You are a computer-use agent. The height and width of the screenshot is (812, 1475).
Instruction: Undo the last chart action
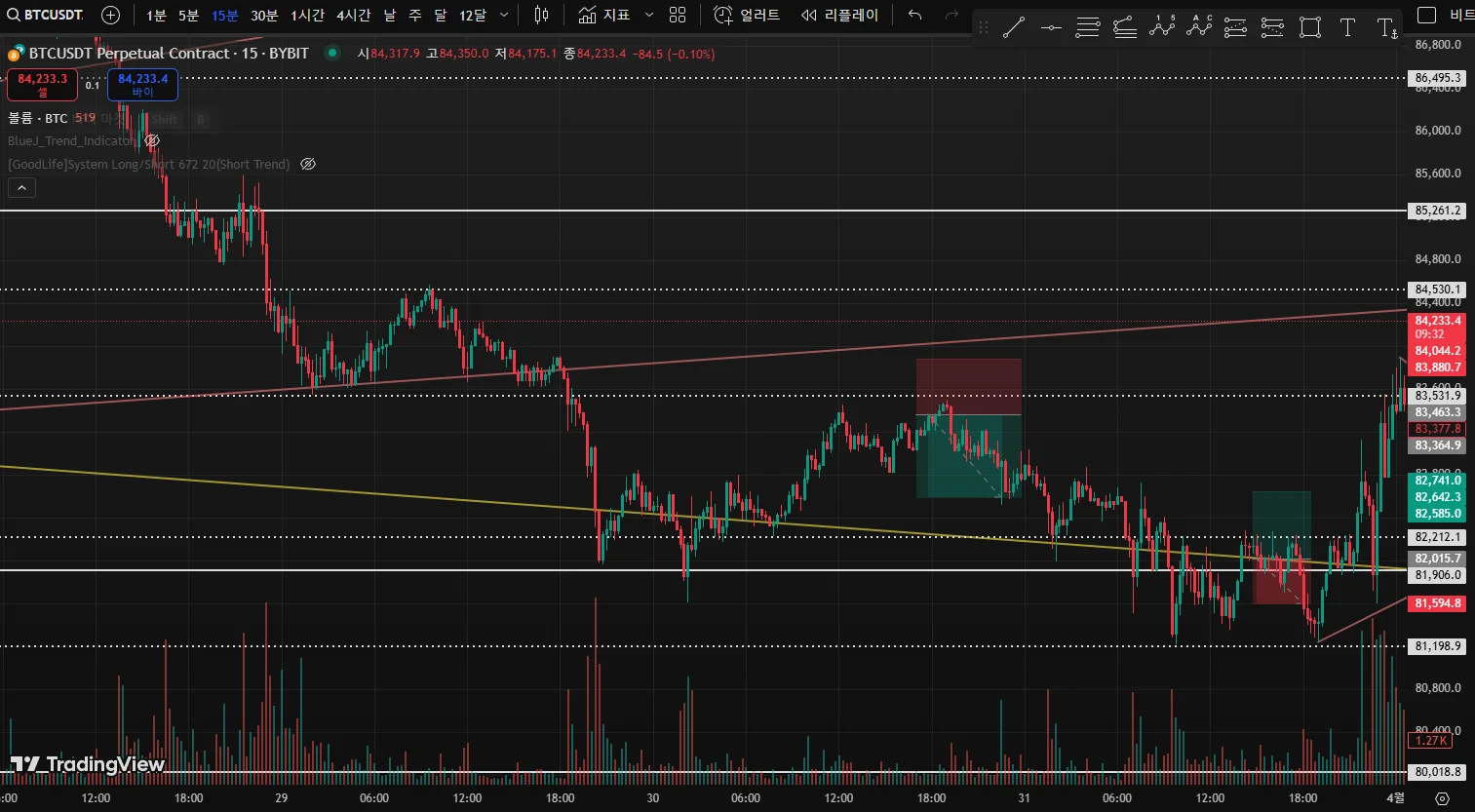pos(914,16)
